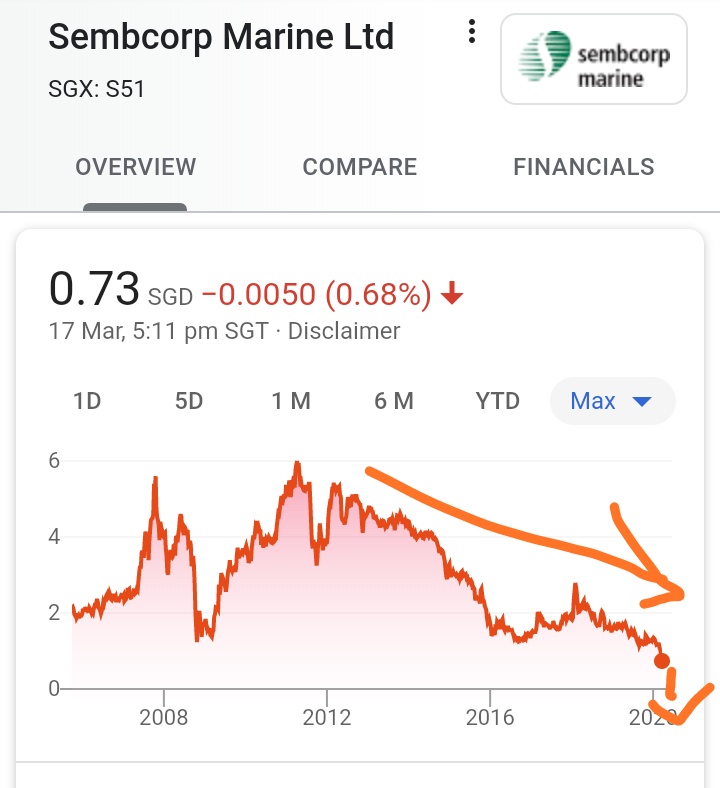This screenshot has width=720, height=788.
Task: Click the 2008 label on chart axis
Action: [164, 718]
